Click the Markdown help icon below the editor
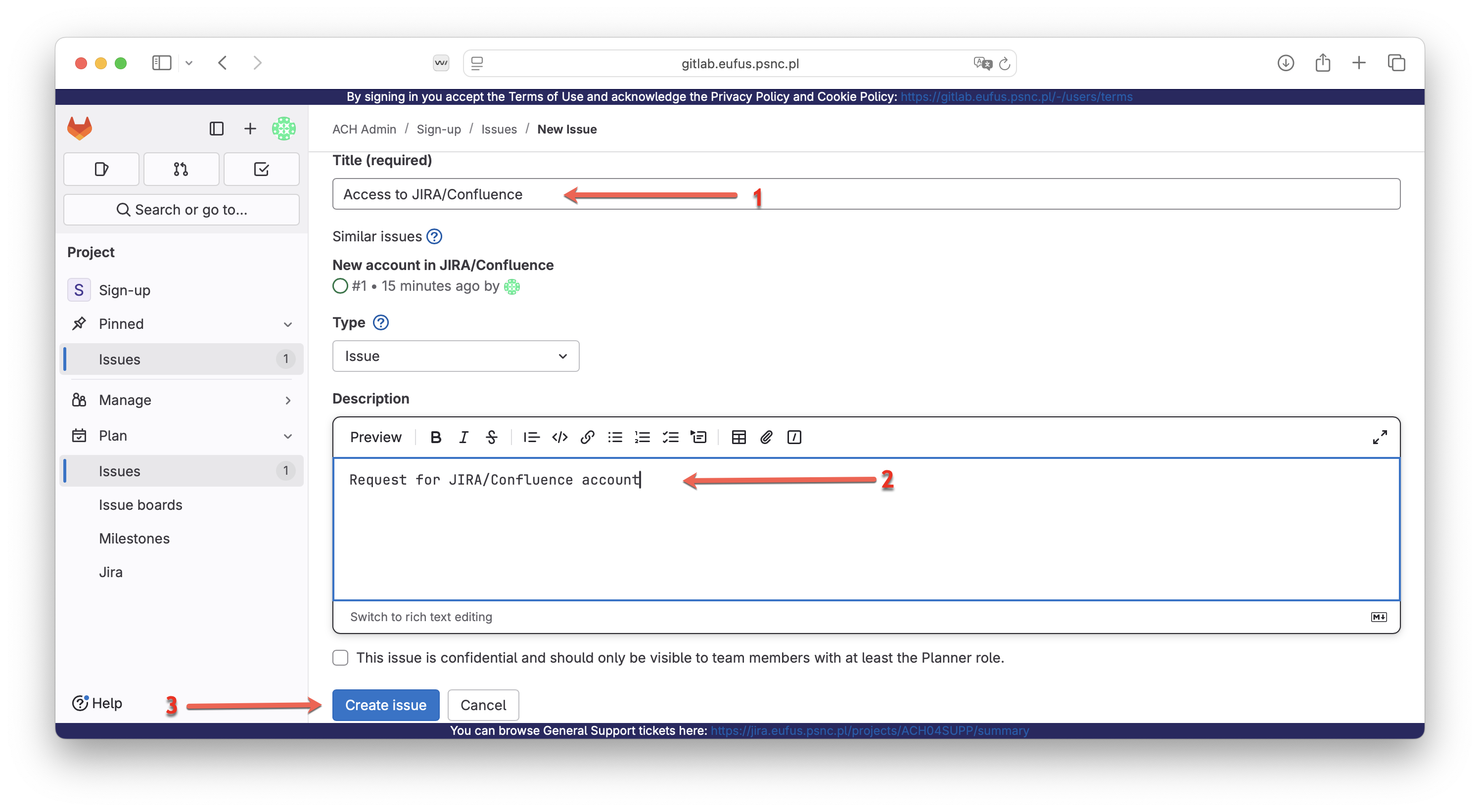Viewport: 1480px width, 812px height. click(1379, 617)
